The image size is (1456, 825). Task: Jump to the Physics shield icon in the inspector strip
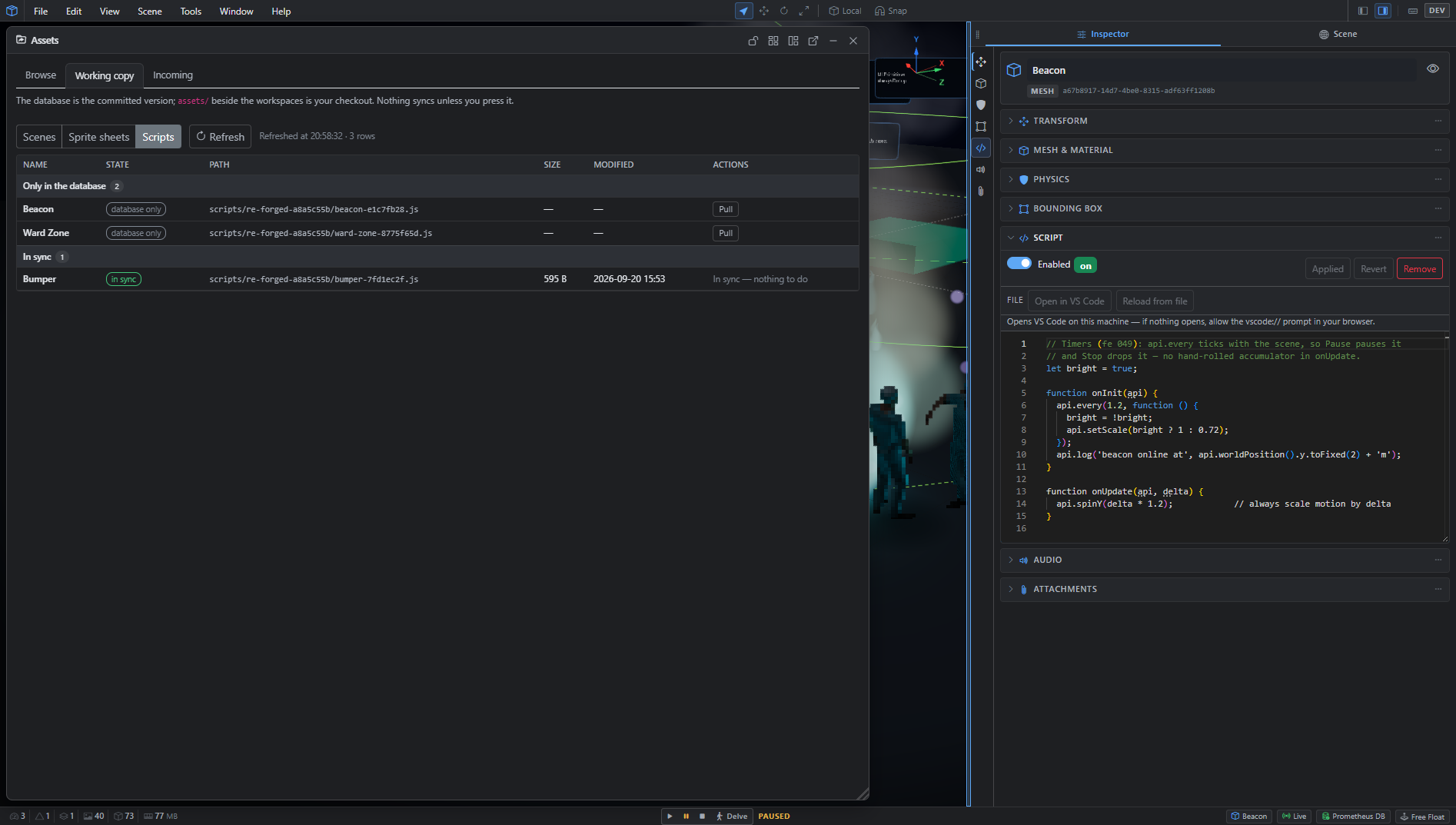tap(981, 105)
